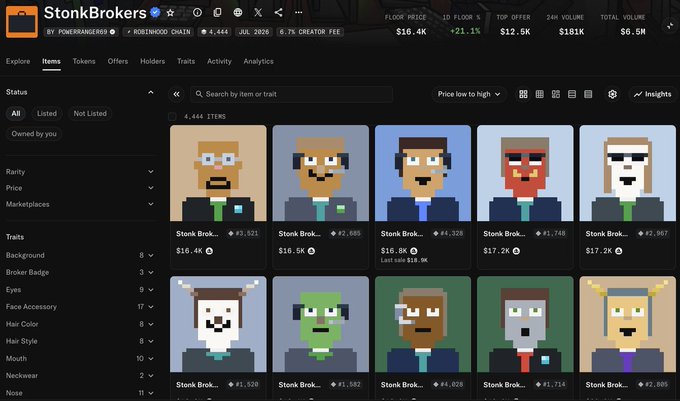The width and height of the screenshot is (680, 401).
Task: Expand the Hair Color trait filter
Action: click(x=79, y=324)
